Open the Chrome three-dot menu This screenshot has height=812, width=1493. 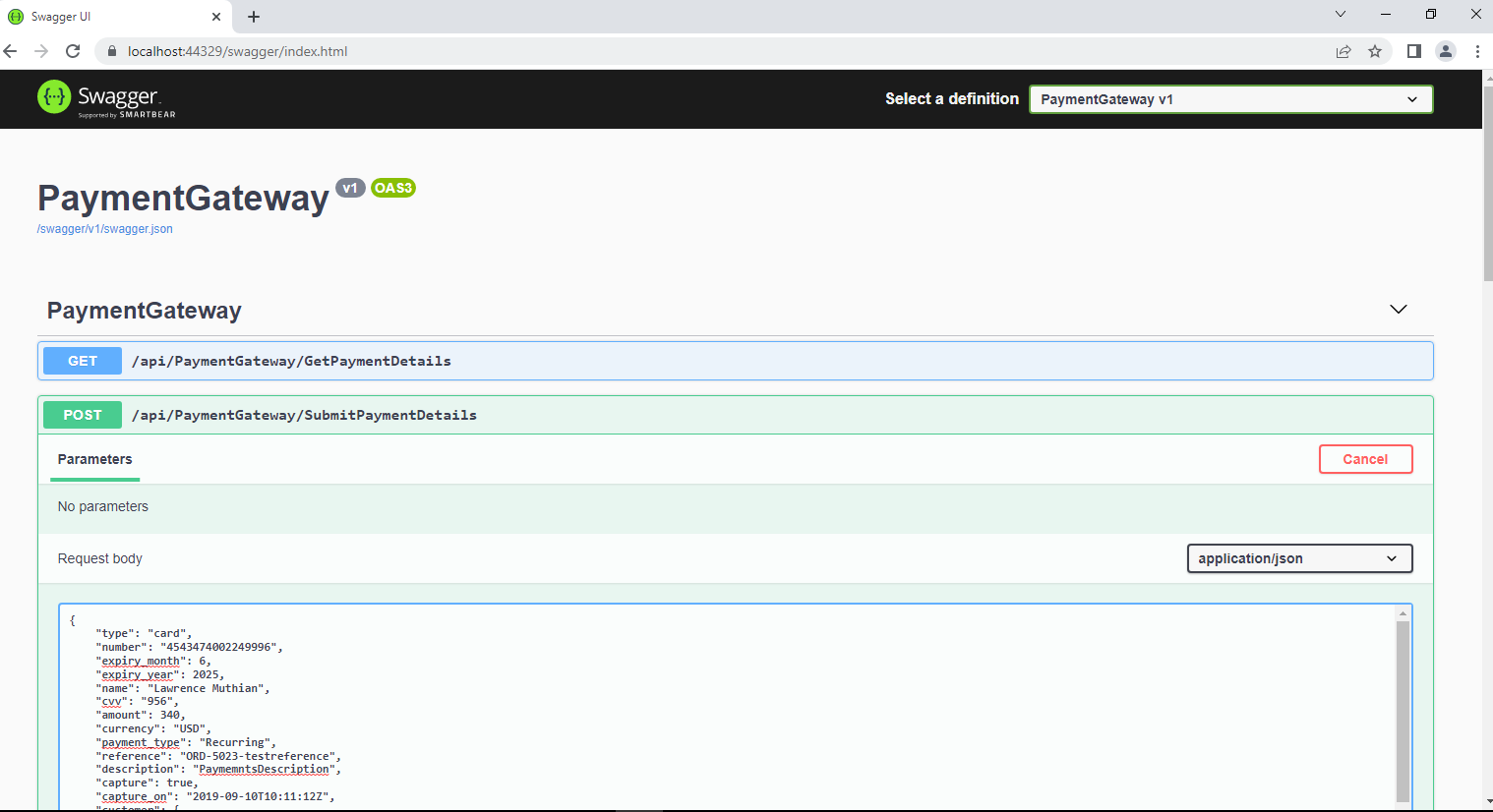click(x=1478, y=51)
